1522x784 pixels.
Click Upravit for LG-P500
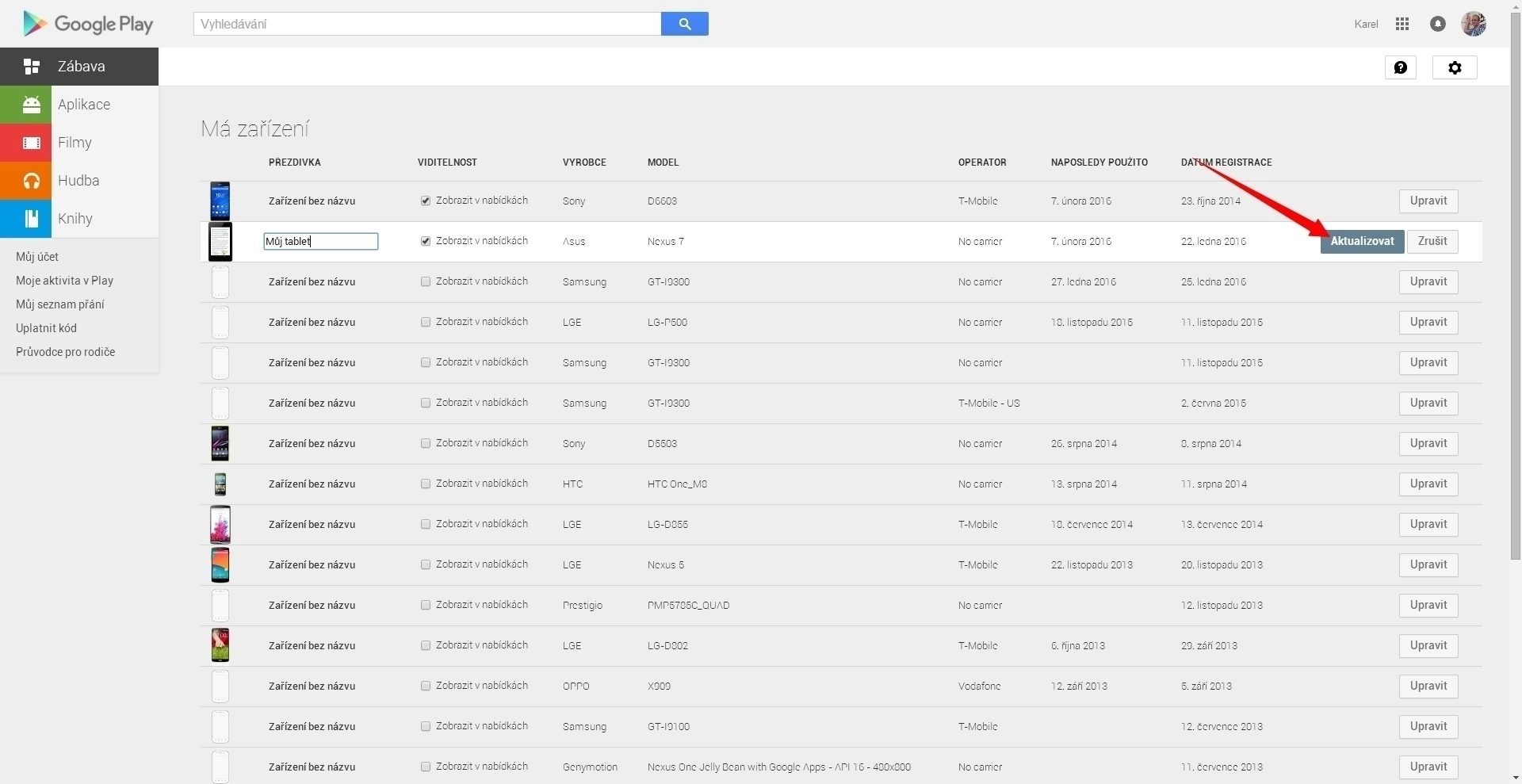click(1428, 323)
